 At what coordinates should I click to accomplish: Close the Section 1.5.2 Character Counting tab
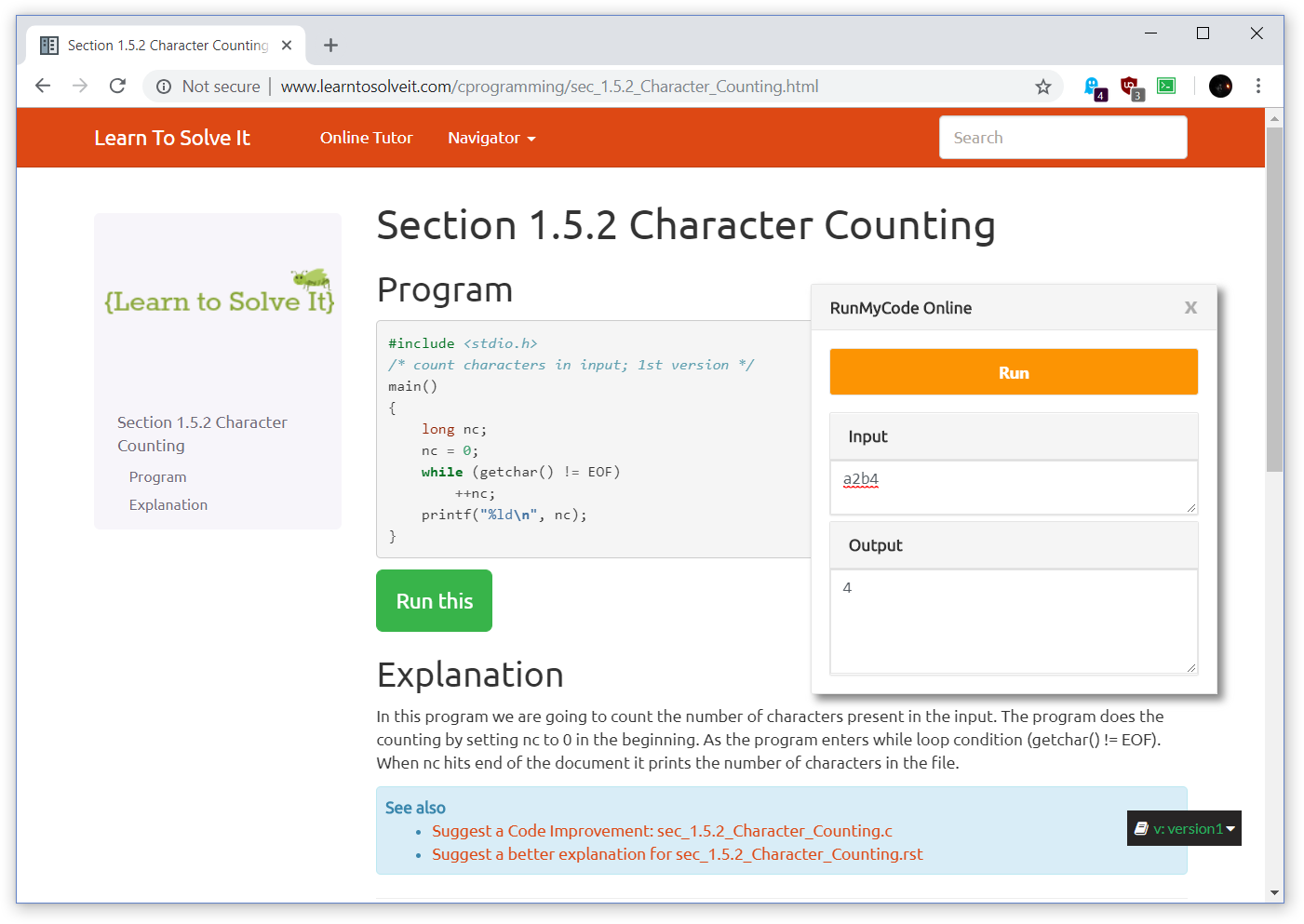tap(287, 45)
